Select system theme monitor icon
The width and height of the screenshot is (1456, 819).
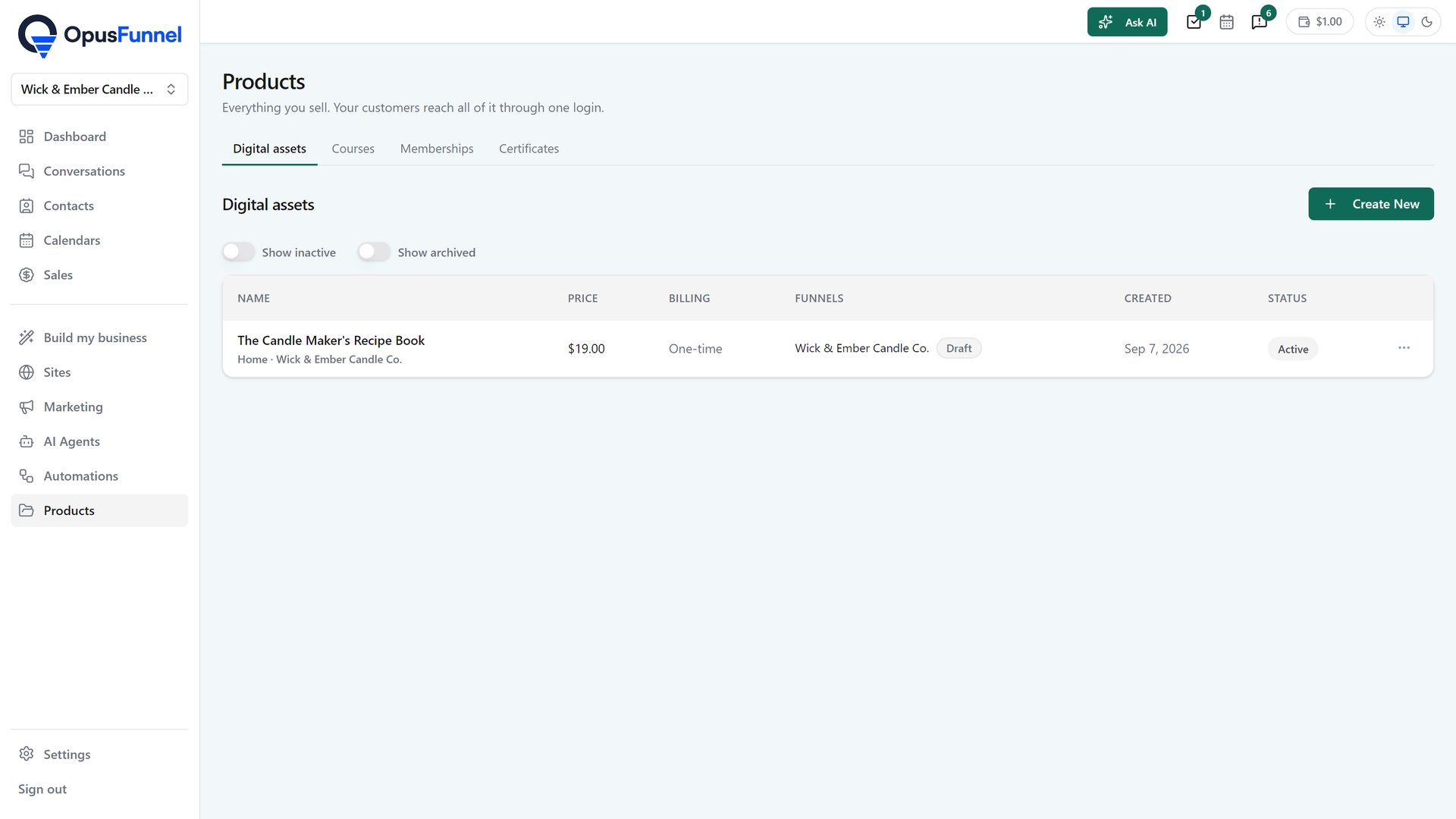(1403, 22)
